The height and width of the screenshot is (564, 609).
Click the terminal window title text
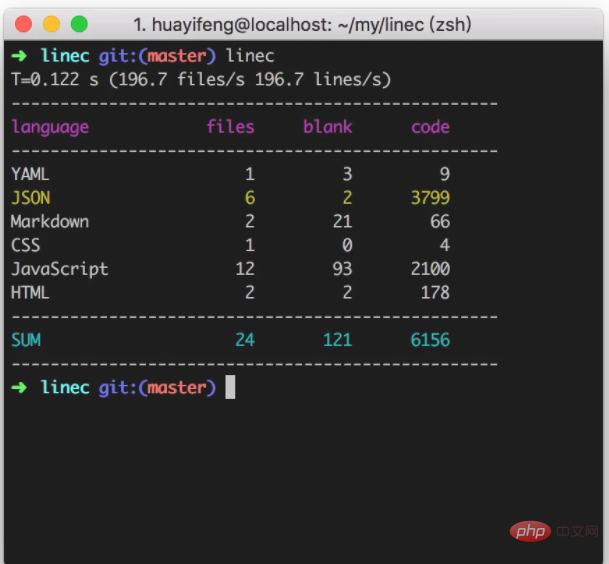point(303,23)
